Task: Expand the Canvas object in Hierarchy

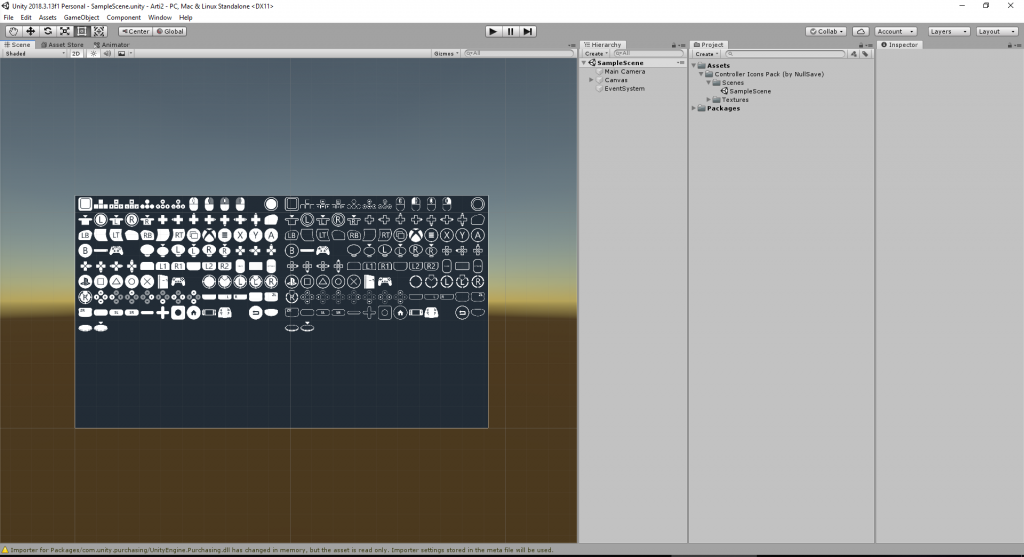Action: click(591, 80)
